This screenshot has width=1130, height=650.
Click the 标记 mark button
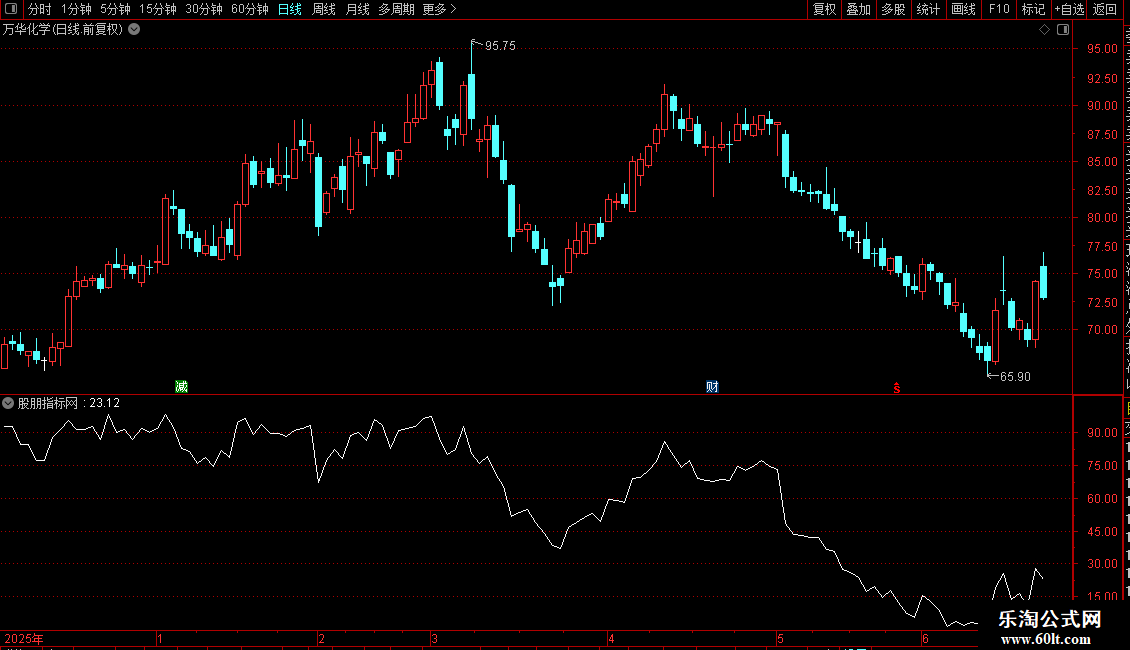1033,9
